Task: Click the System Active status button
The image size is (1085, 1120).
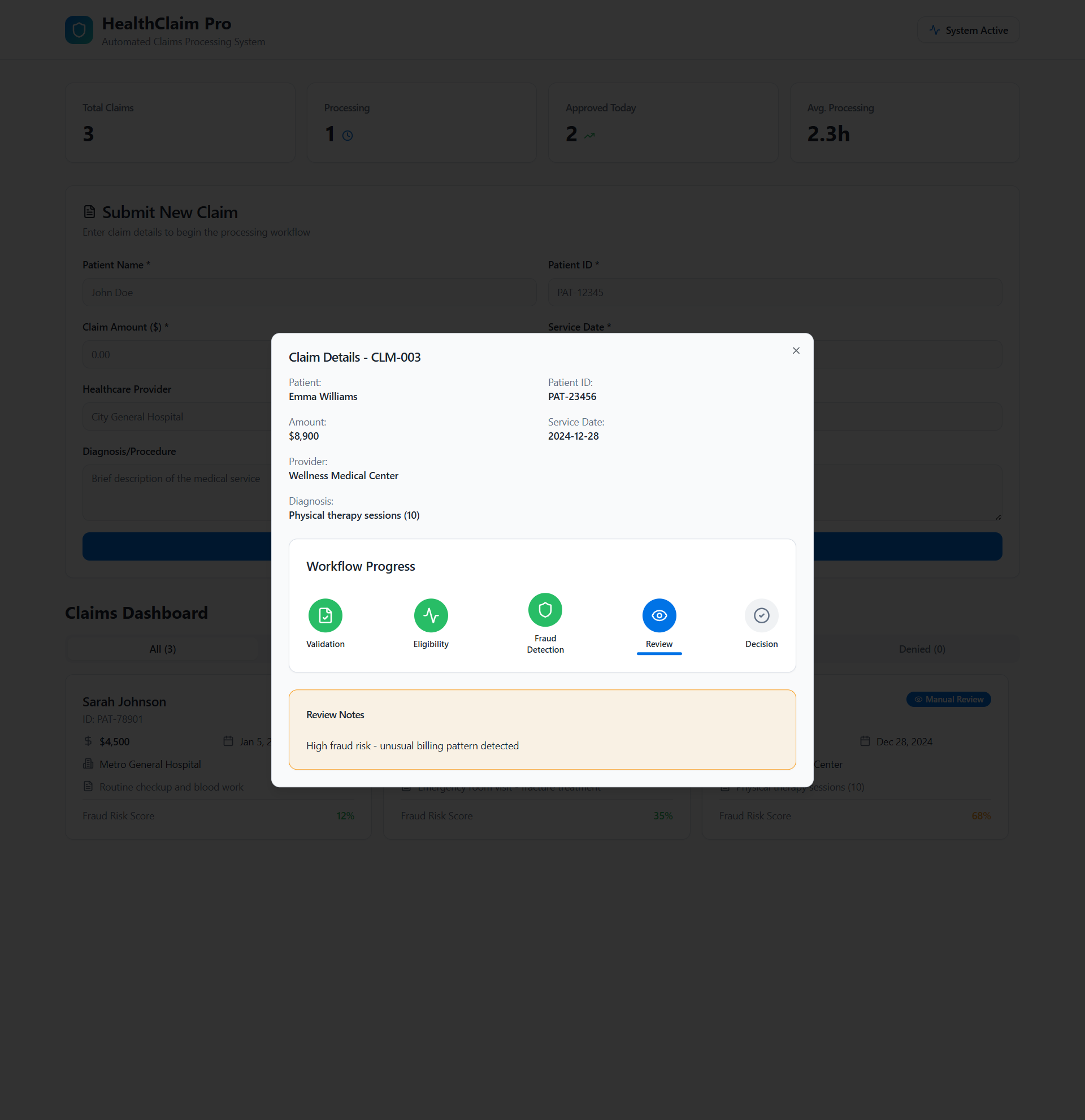Action: point(968,31)
